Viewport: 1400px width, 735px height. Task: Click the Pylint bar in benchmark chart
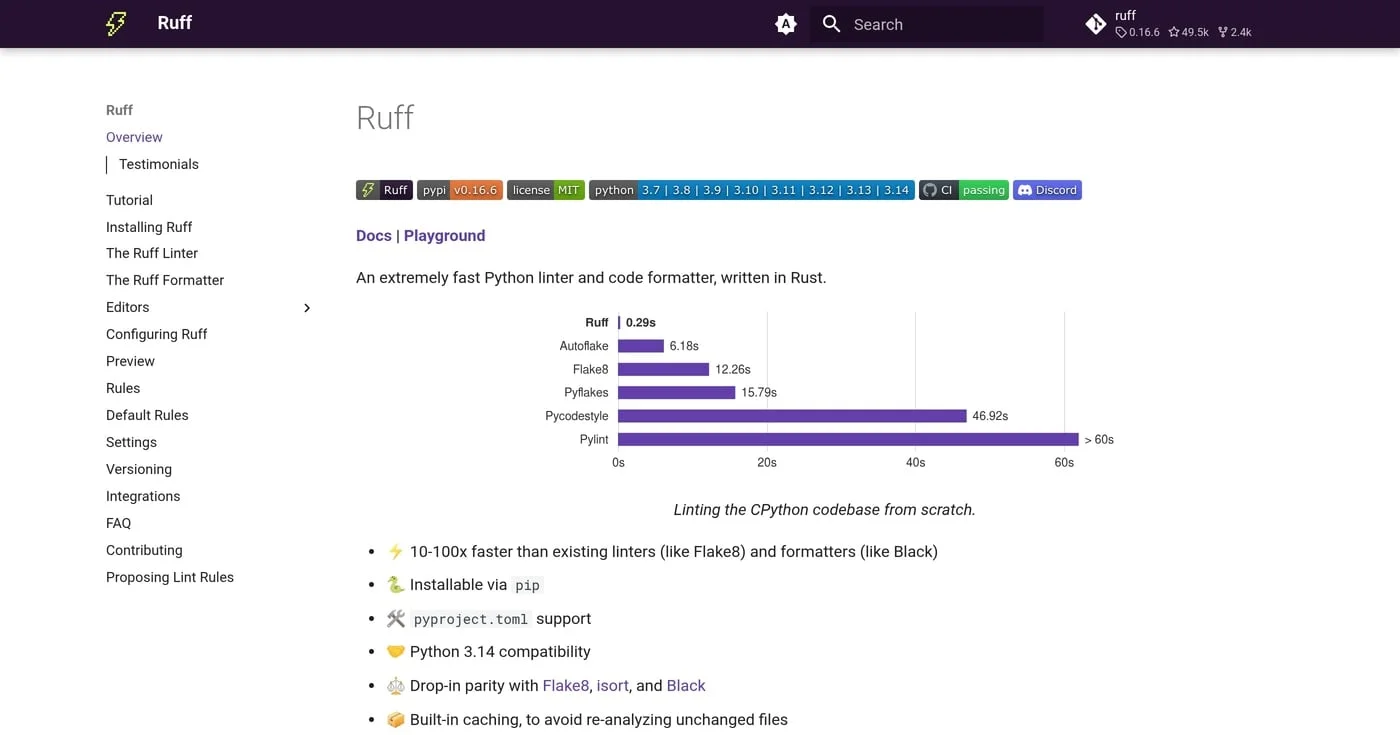coord(848,439)
